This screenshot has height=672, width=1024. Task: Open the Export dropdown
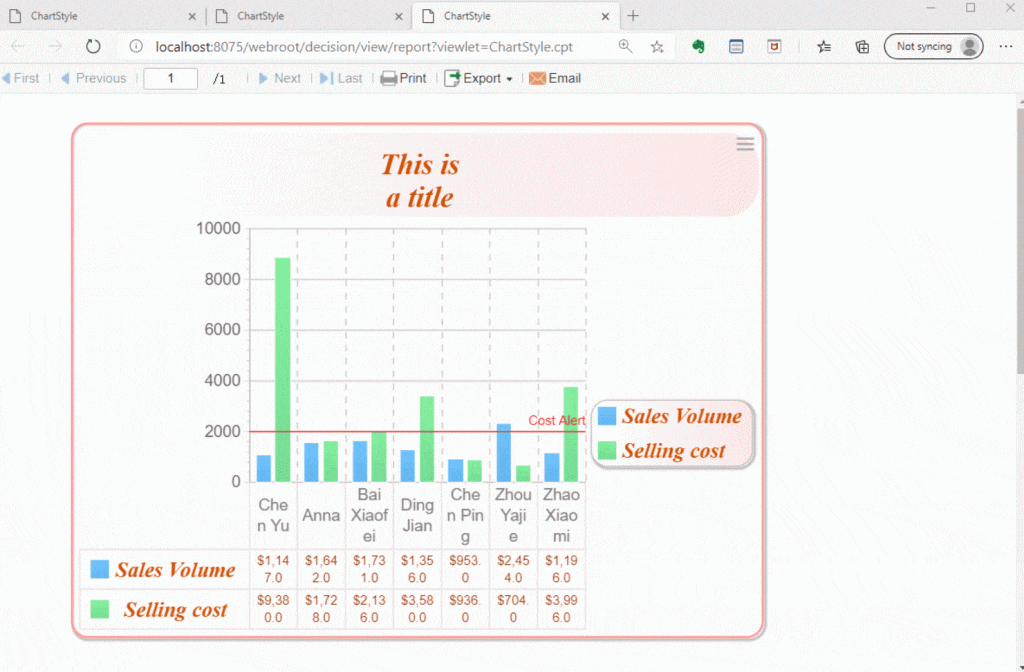click(x=478, y=78)
